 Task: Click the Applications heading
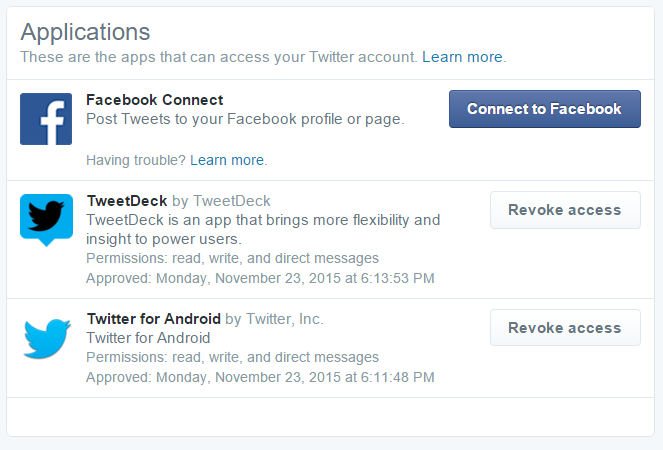[x=85, y=32]
